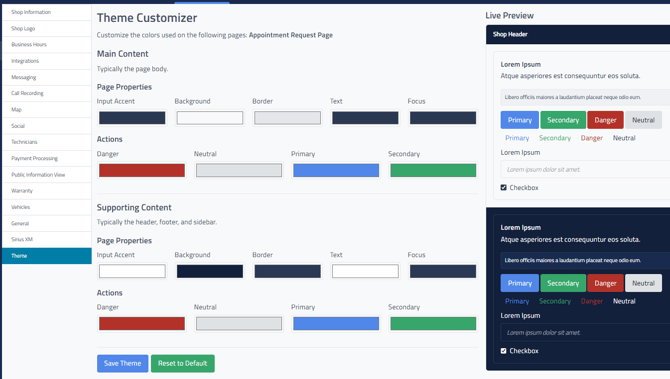Screen dimensions: 670x379
Task: Click Neutral button in dark preview
Action: [644, 283]
